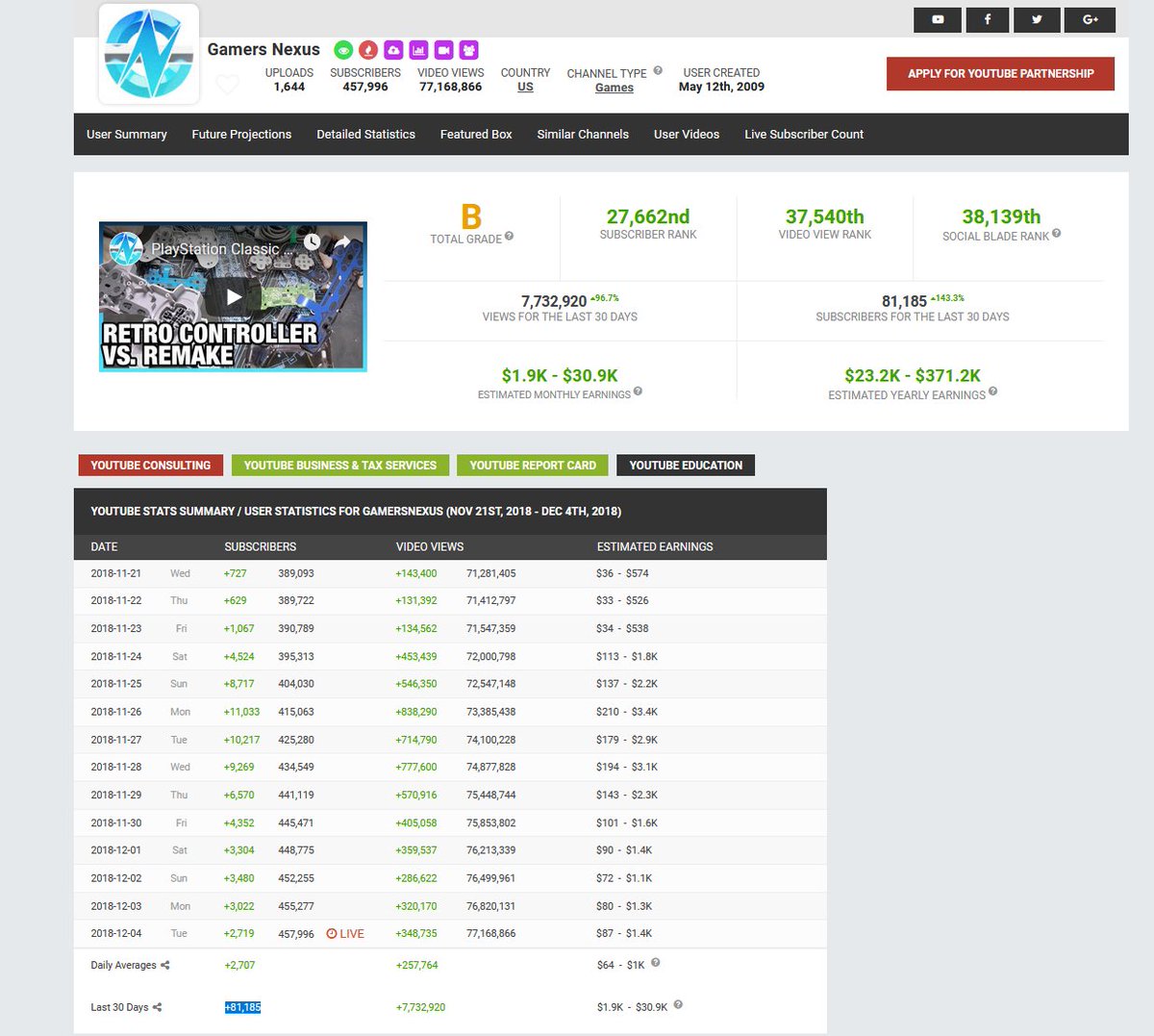This screenshot has width=1154, height=1036.
Task: Click the purple cloud upload badge
Action: (x=393, y=50)
